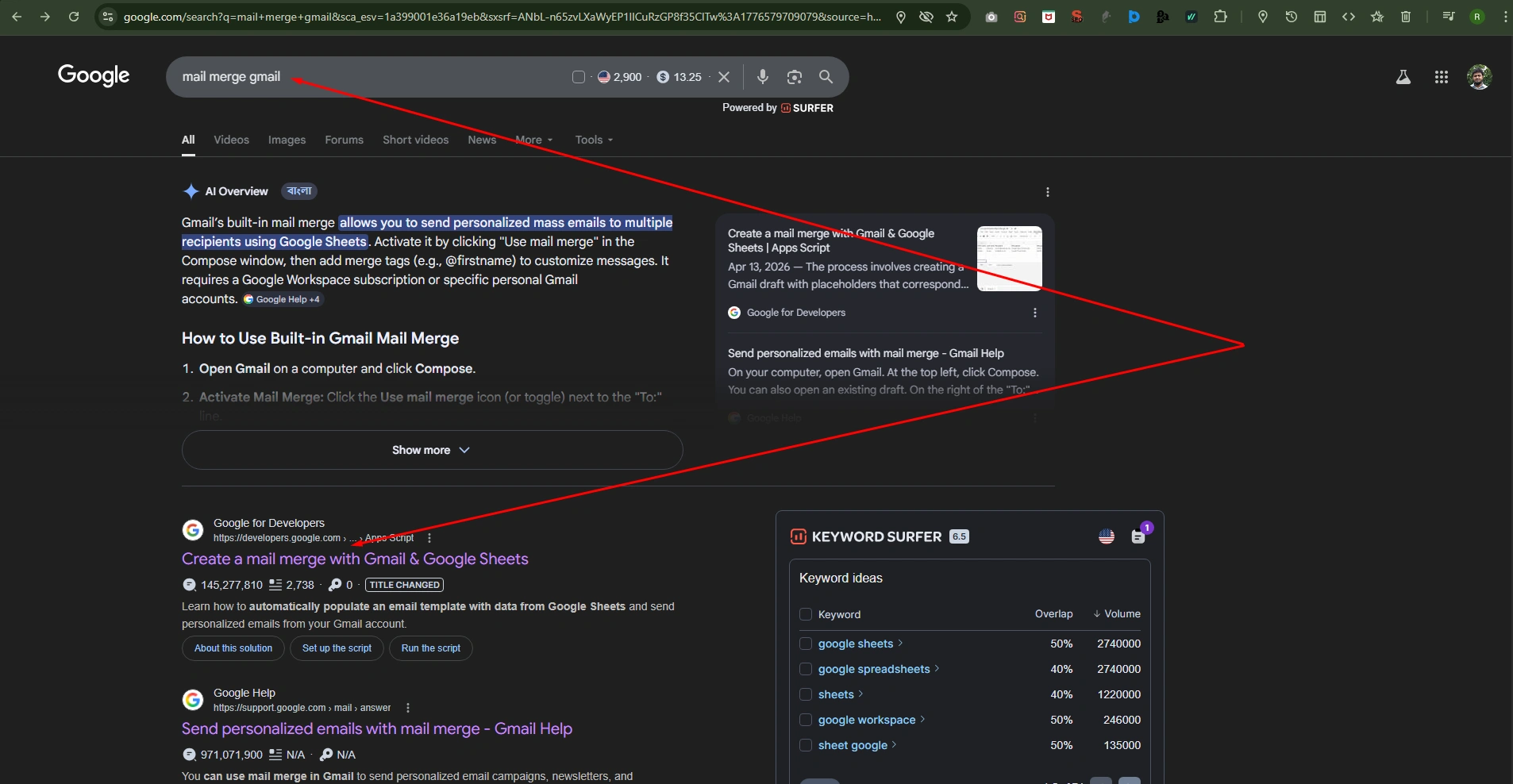1513x784 pixels.
Task: Click the 'TITLE CHANGED' badge
Action: (404, 585)
